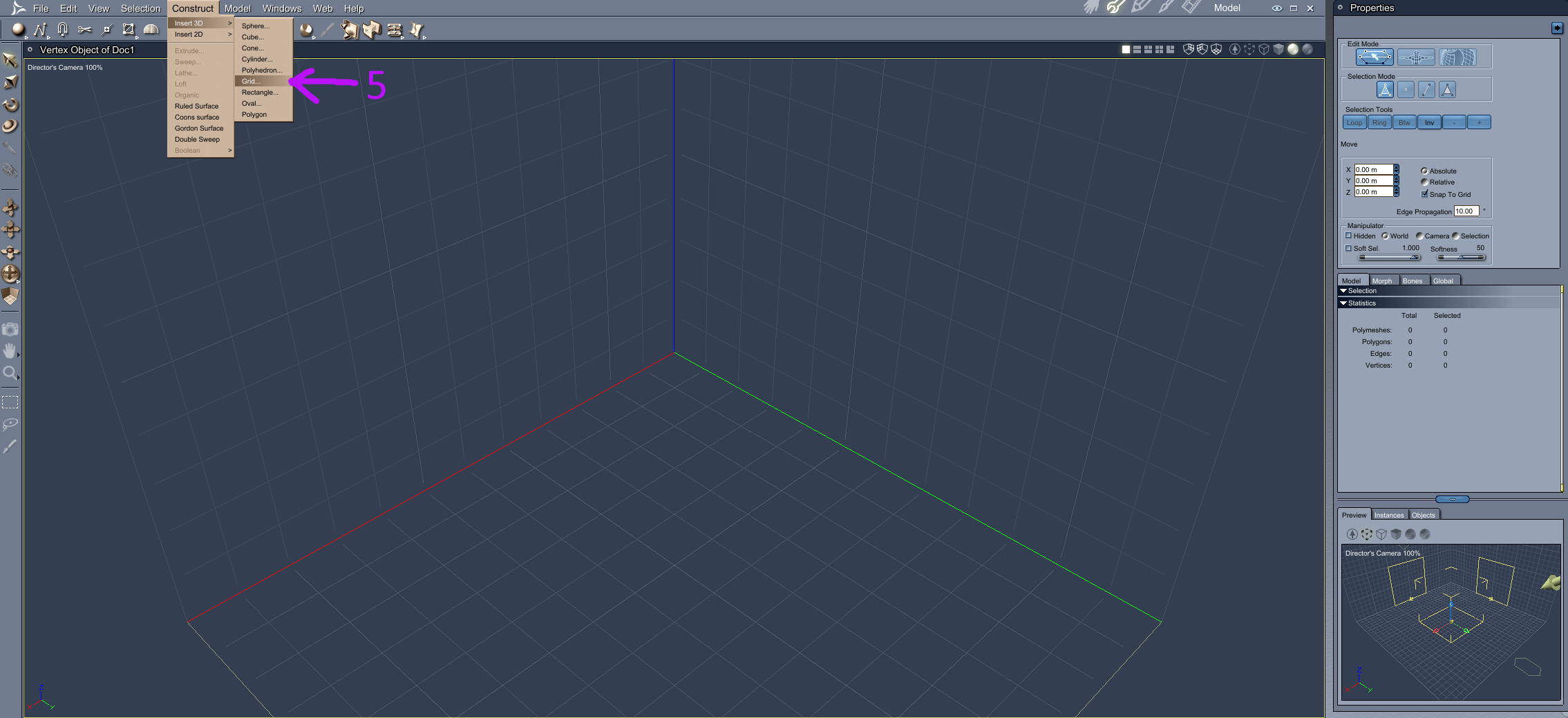
Task: Choose the scissors cut tool
Action: pyautogui.click(x=84, y=30)
